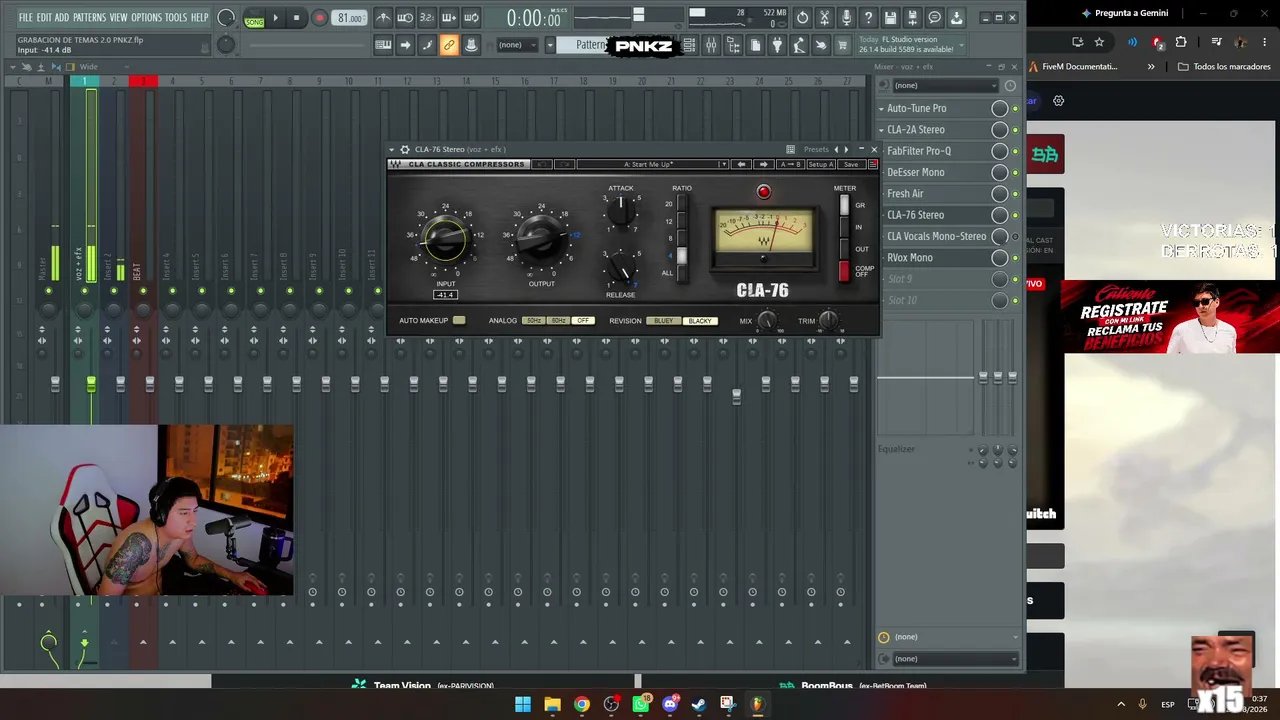1280x720 pixels.
Task: Start playback with the play button
Action: coord(275,18)
